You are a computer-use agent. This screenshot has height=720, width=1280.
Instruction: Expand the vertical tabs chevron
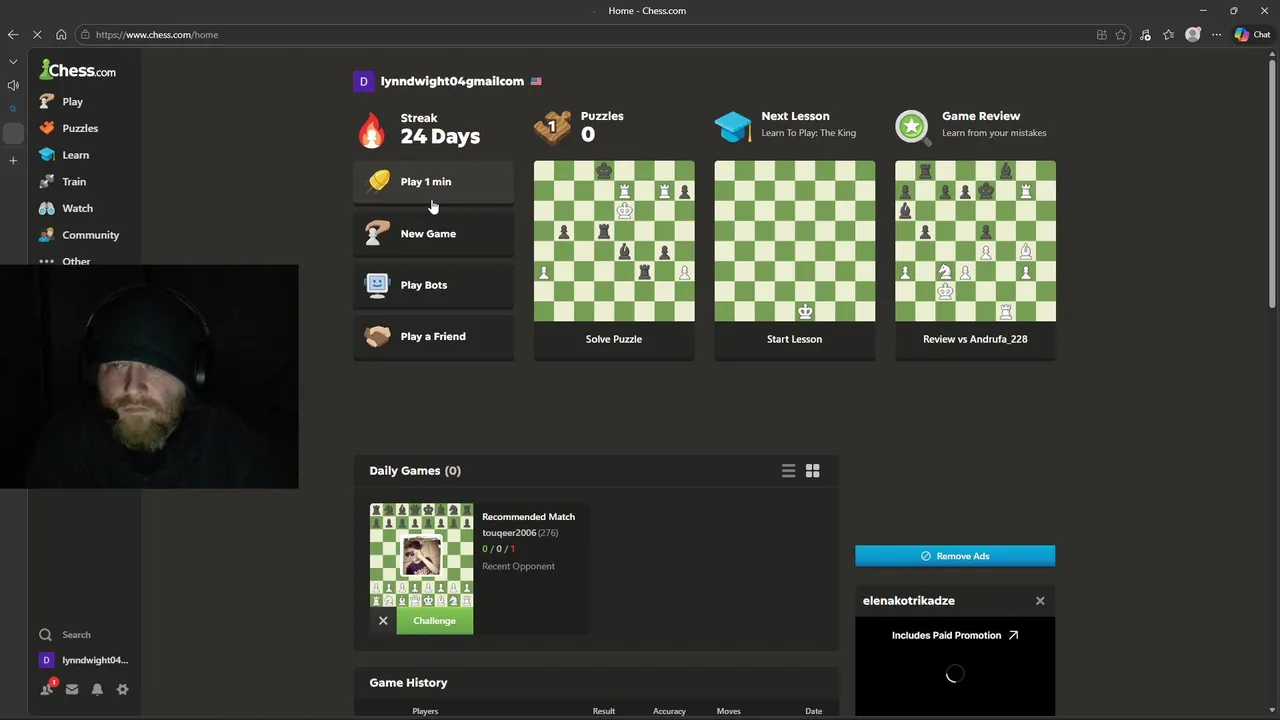13,62
